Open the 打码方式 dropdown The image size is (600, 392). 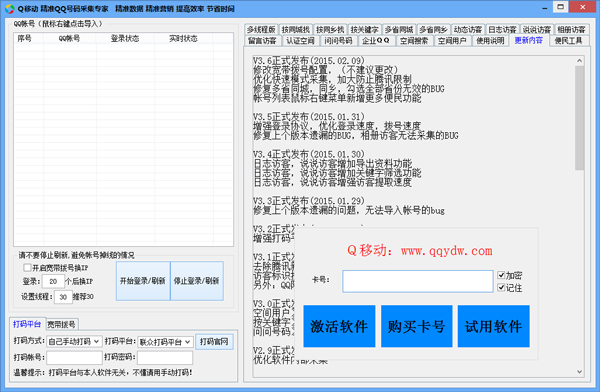click(74, 341)
